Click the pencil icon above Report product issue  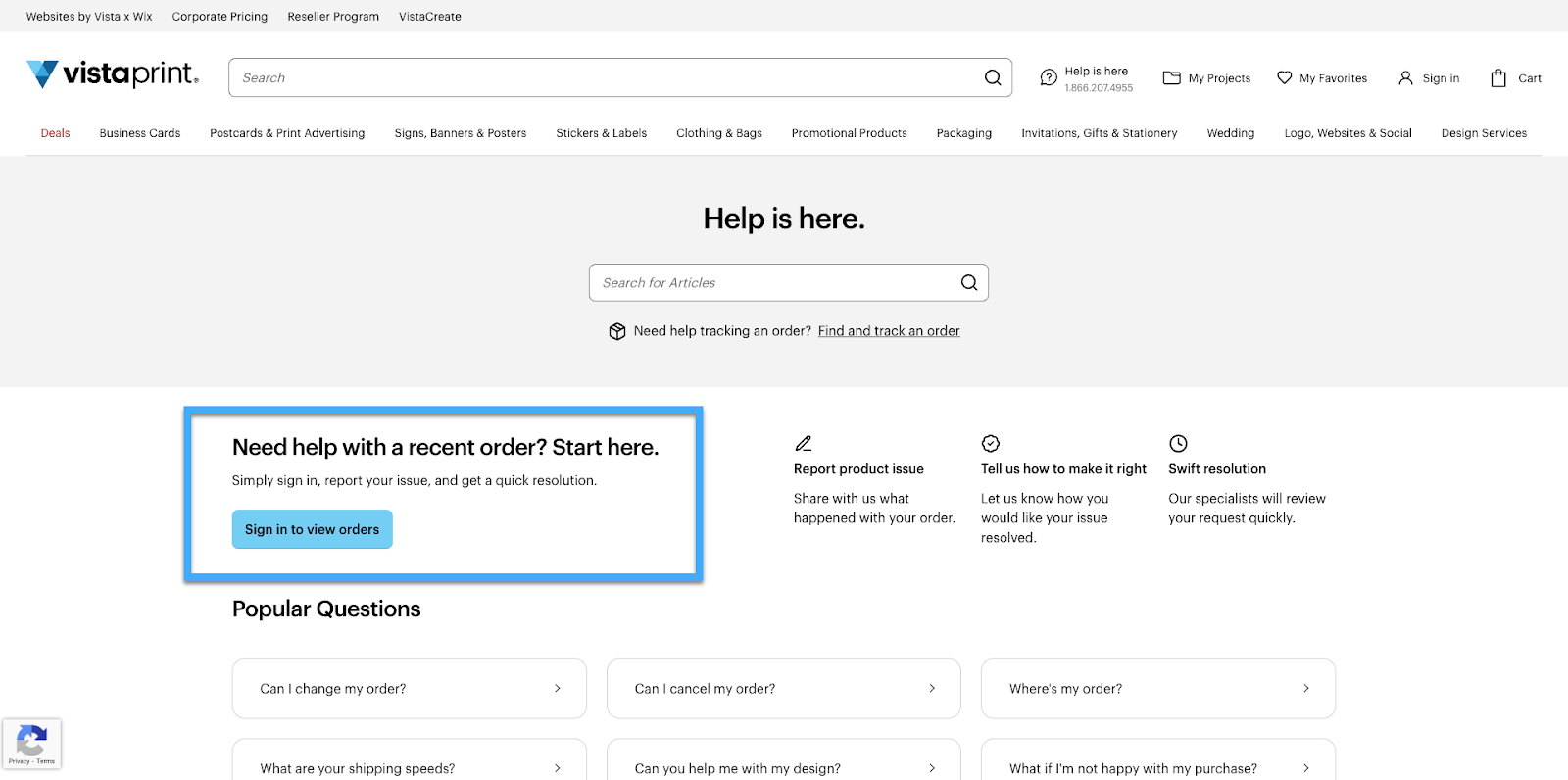click(x=804, y=443)
